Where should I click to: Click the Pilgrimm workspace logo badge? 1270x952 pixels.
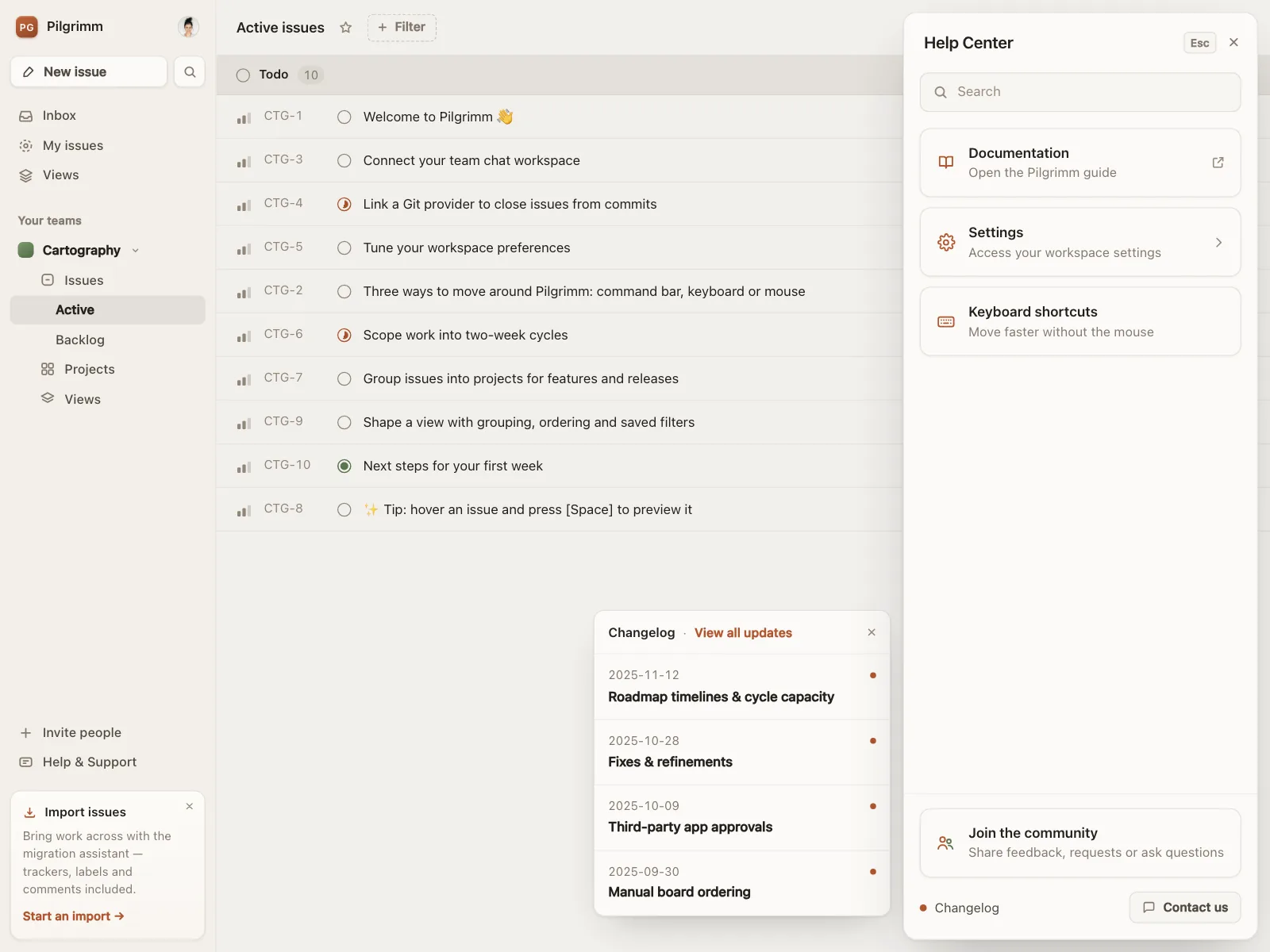click(x=26, y=27)
